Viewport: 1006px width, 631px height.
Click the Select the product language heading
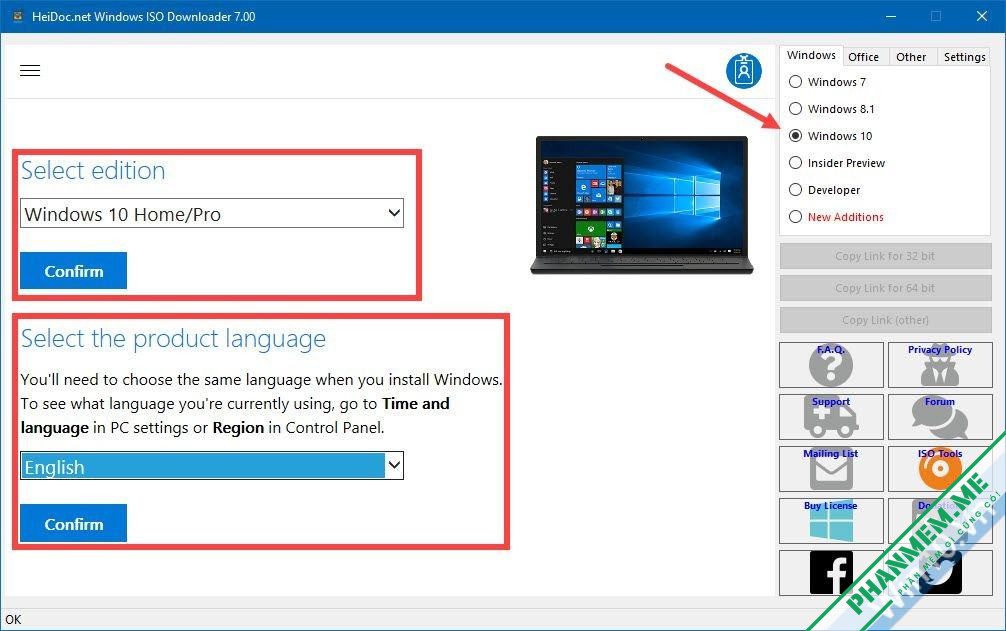(x=173, y=339)
